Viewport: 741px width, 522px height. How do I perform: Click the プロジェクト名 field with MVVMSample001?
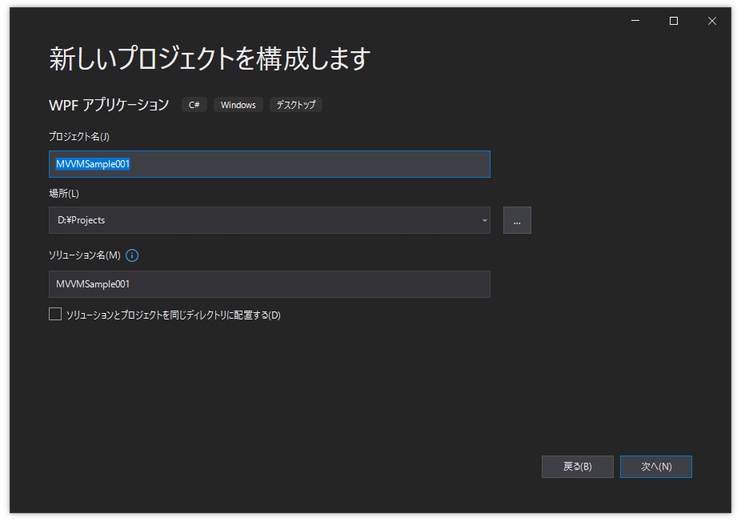point(269,164)
